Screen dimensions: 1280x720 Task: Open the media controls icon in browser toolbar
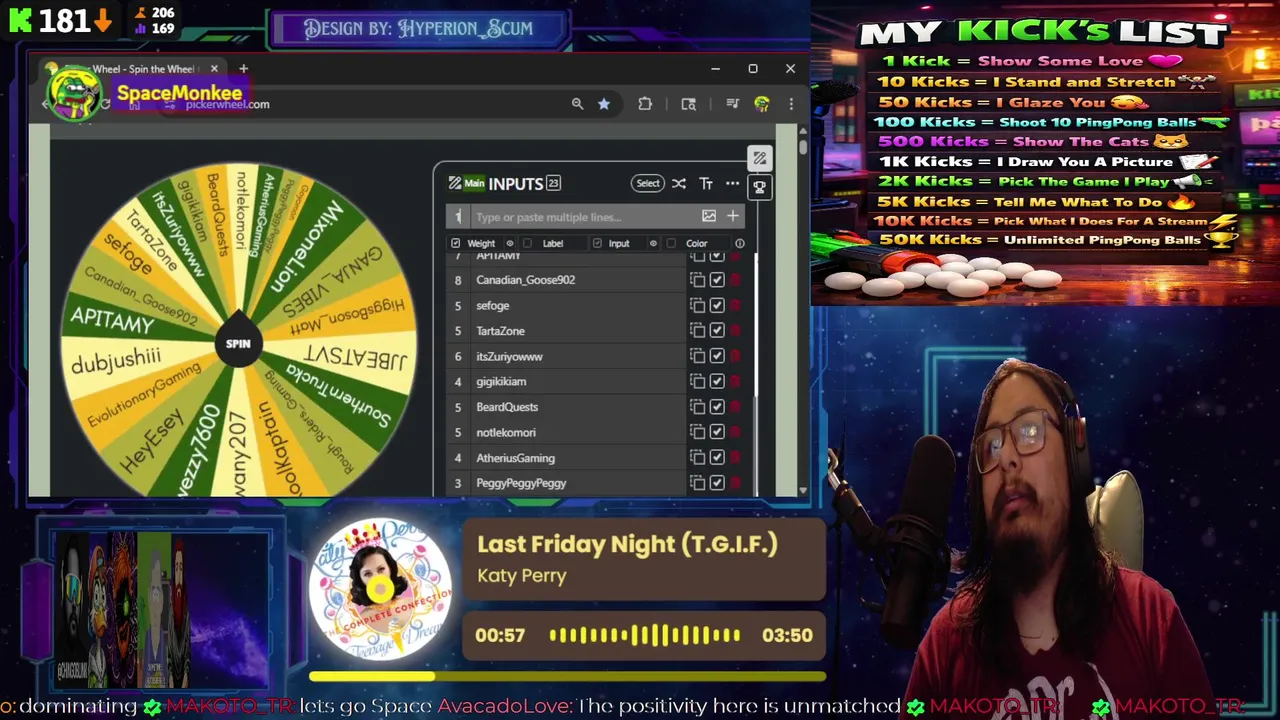(x=733, y=104)
